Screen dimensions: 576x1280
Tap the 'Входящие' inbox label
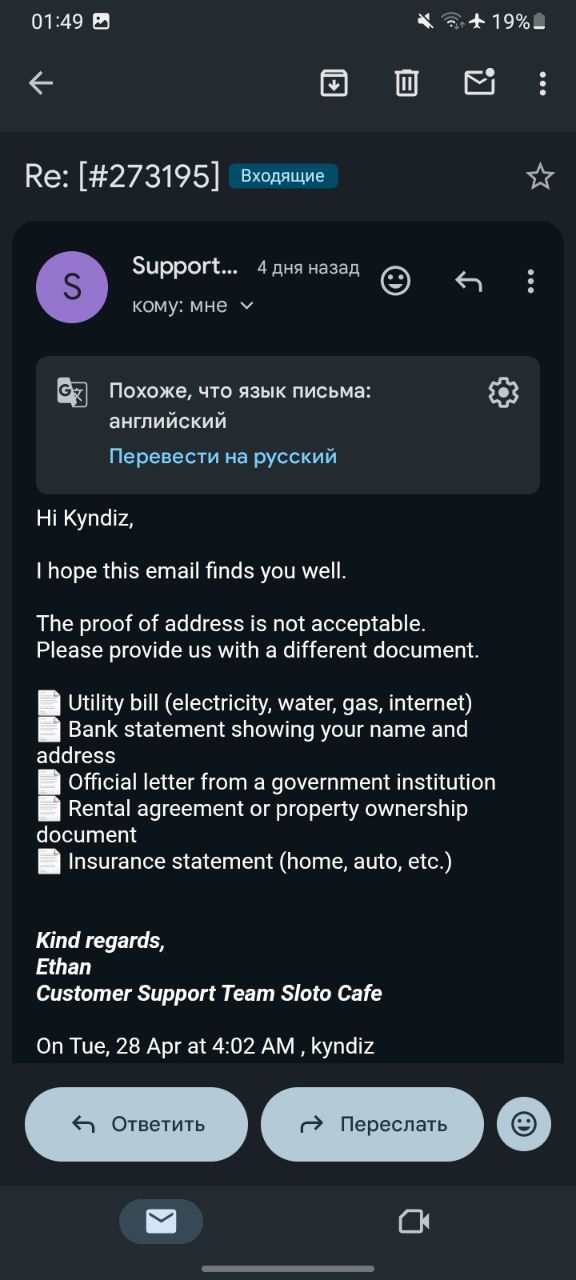(283, 176)
